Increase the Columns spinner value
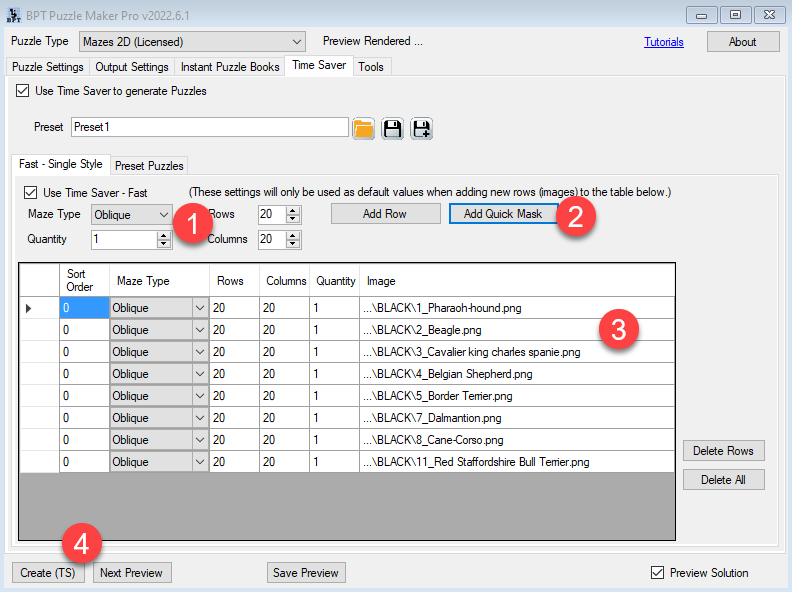 coord(293,235)
